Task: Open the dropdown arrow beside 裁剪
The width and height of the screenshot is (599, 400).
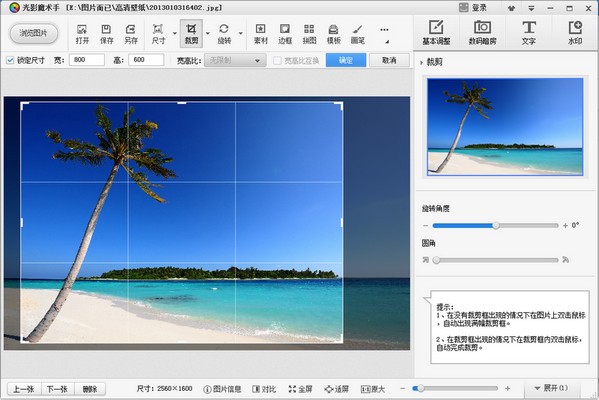Action: tap(208, 34)
